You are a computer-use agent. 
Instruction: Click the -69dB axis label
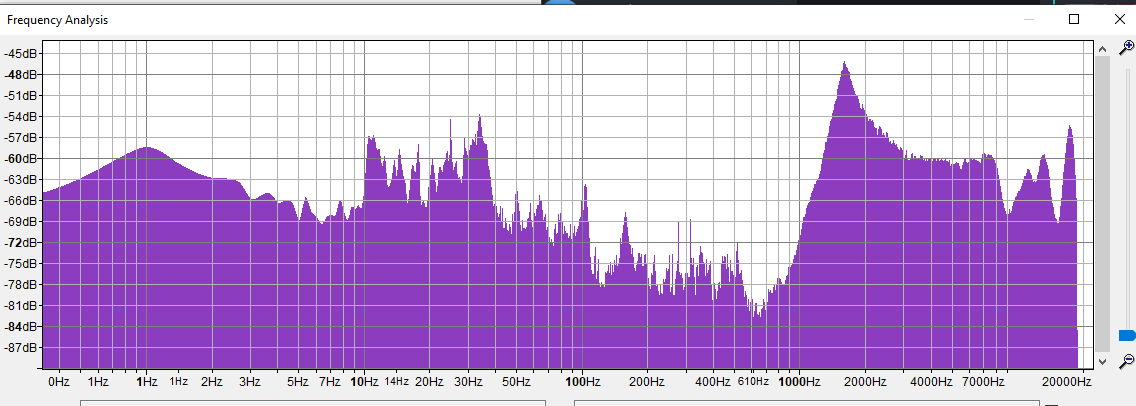click(x=22, y=222)
